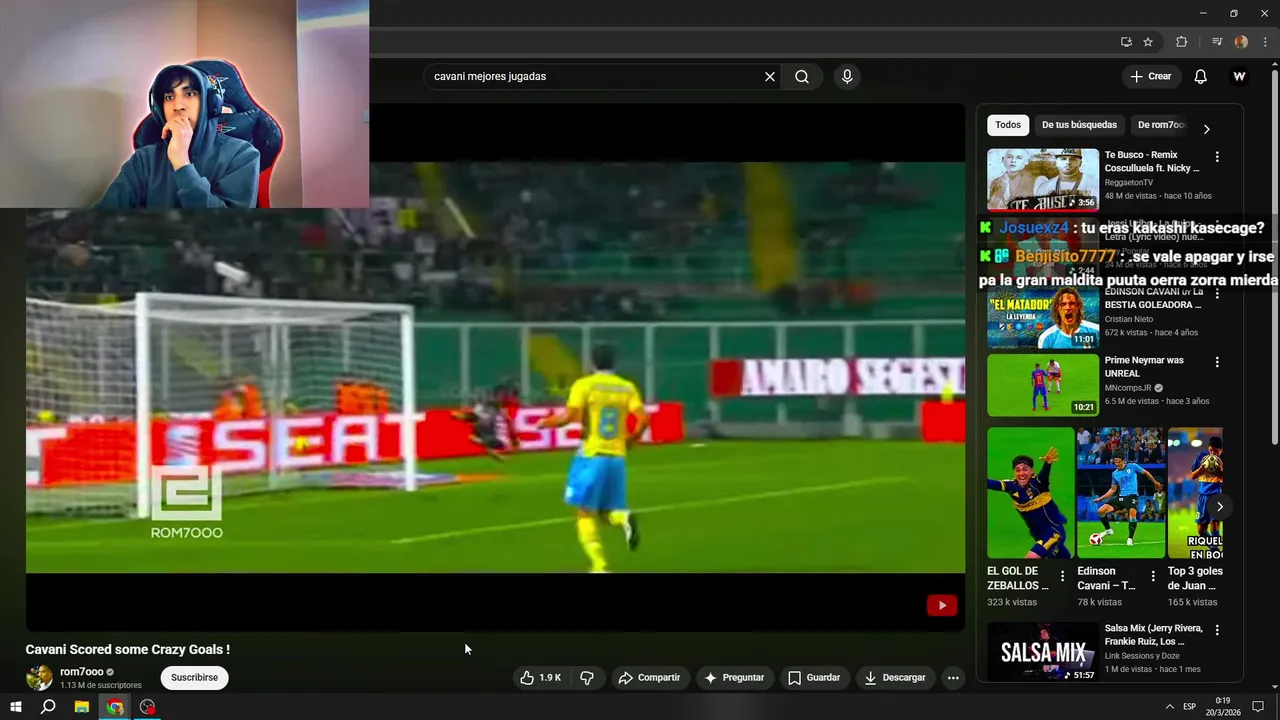Screen dimensions: 1280x720
Task: Open 'Te Busco - Remix' thumbnail
Action: [1043, 180]
